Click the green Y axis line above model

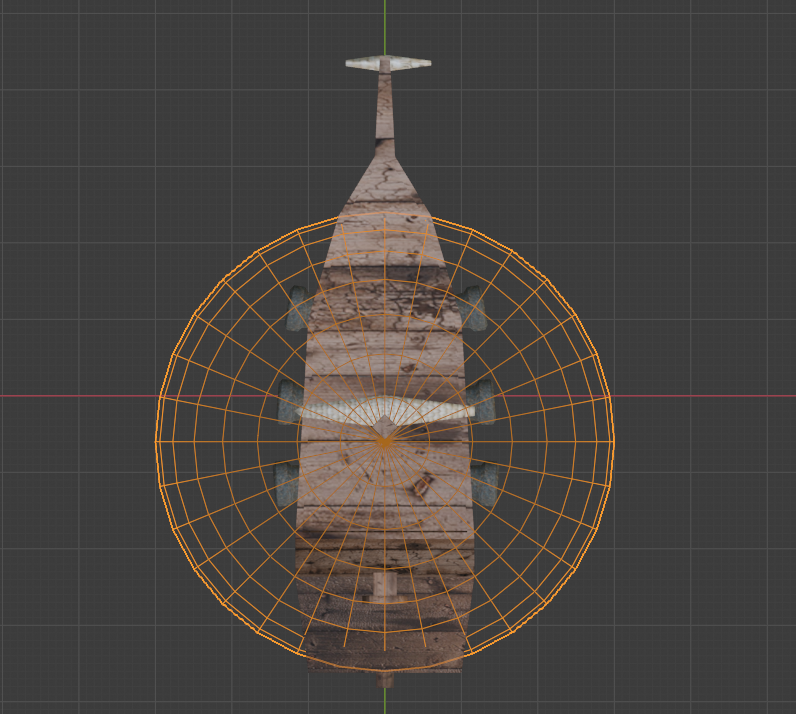(x=385, y=25)
